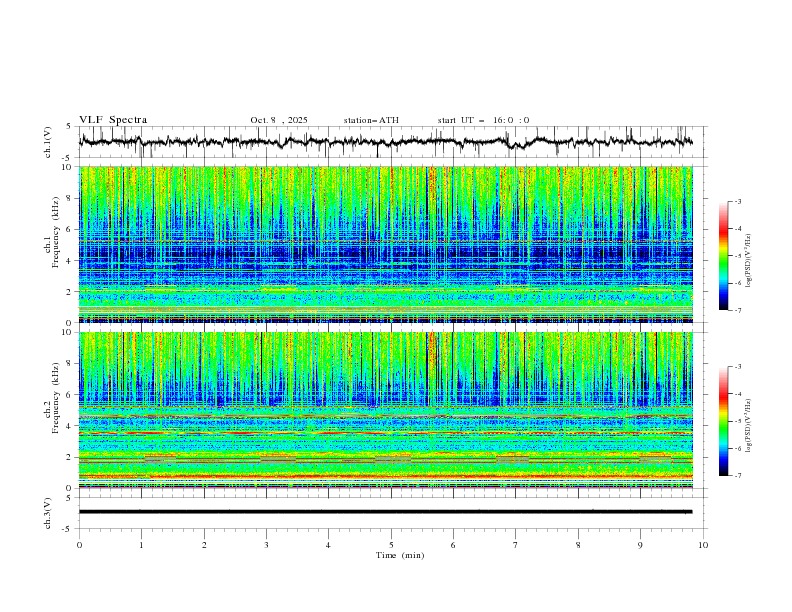Click tick label "7" on the Time axis
This screenshot has width=792, height=612.
point(516,545)
